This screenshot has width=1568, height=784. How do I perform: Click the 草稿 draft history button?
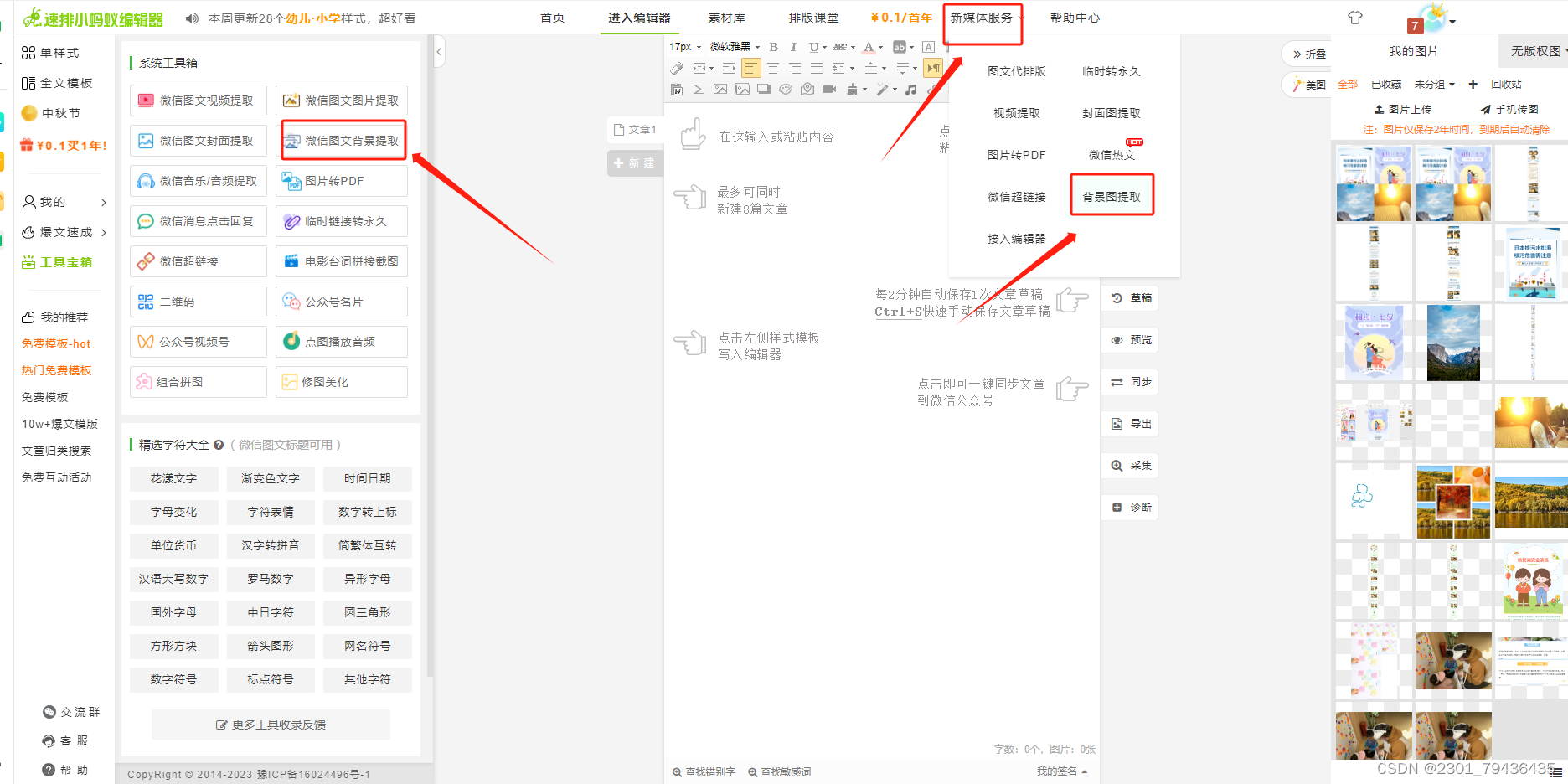click(x=1132, y=298)
